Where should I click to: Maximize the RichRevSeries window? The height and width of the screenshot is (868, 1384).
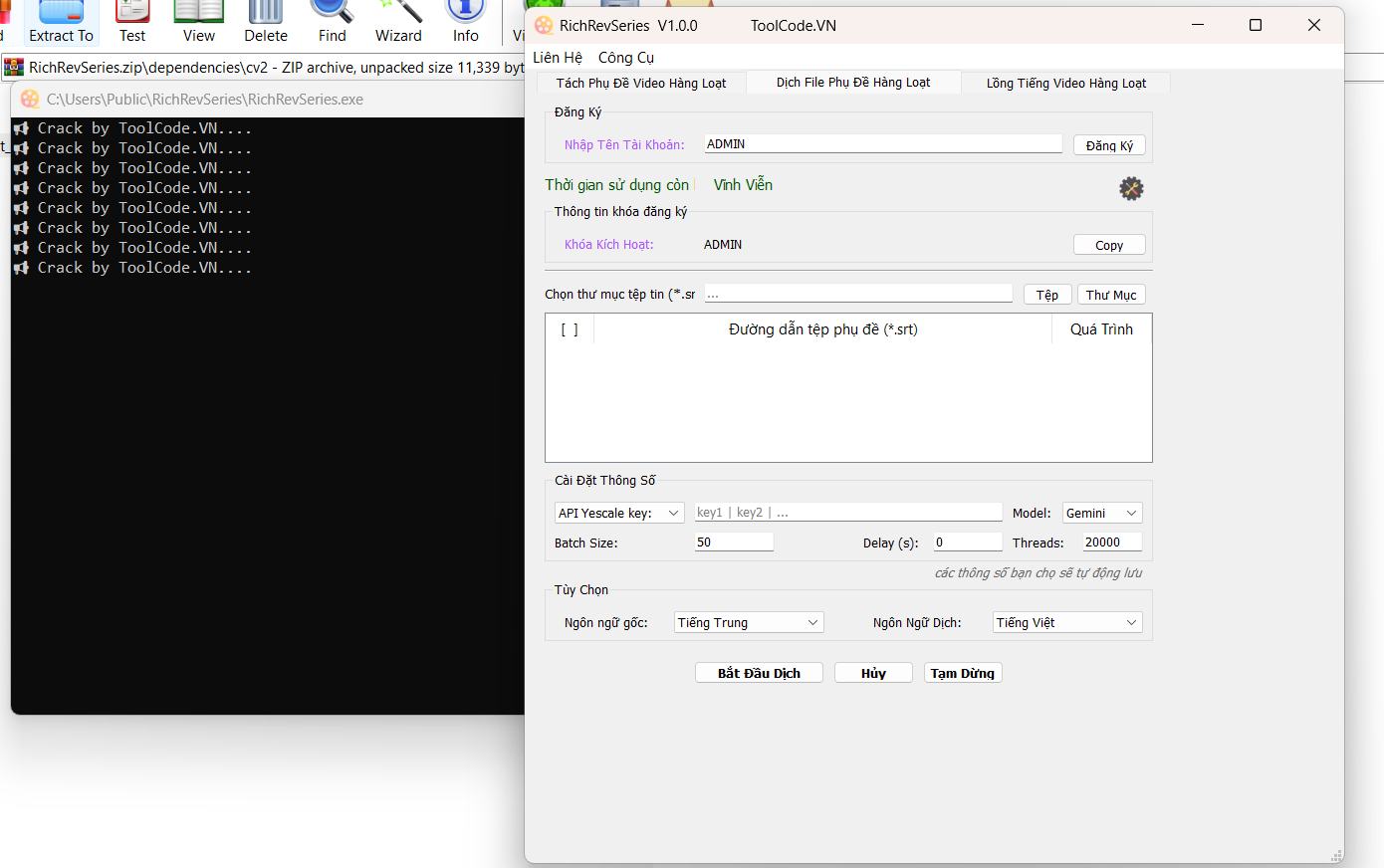point(1256,25)
